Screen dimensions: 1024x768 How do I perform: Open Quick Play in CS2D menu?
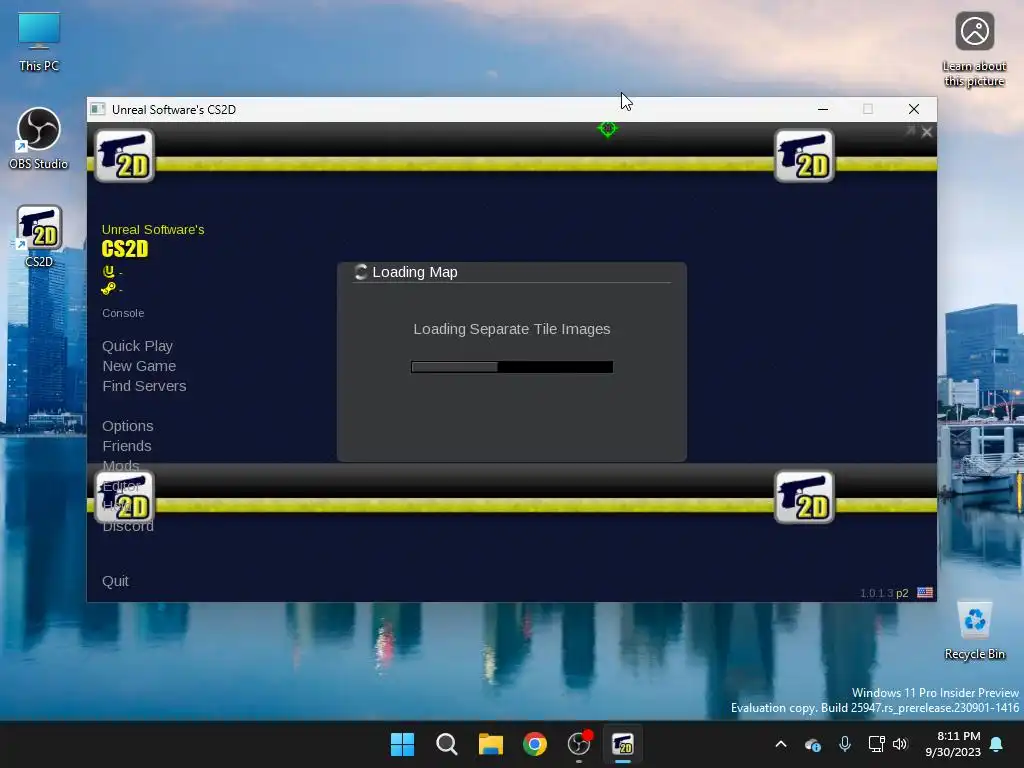(x=137, y=346)
